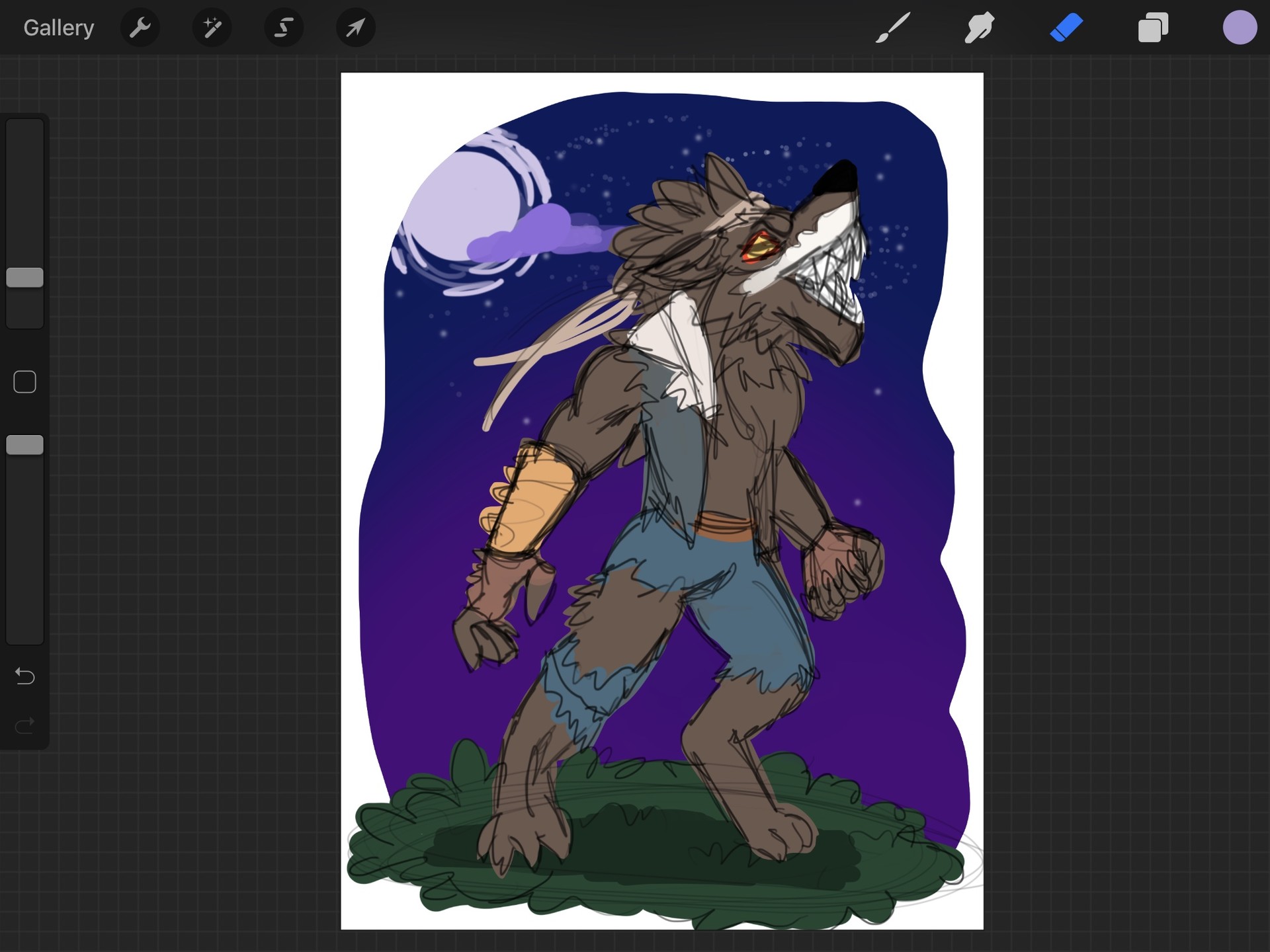This screenshot has width=1270, height=952.
Task: Open the Layers panel
Action: (1153, 27)
